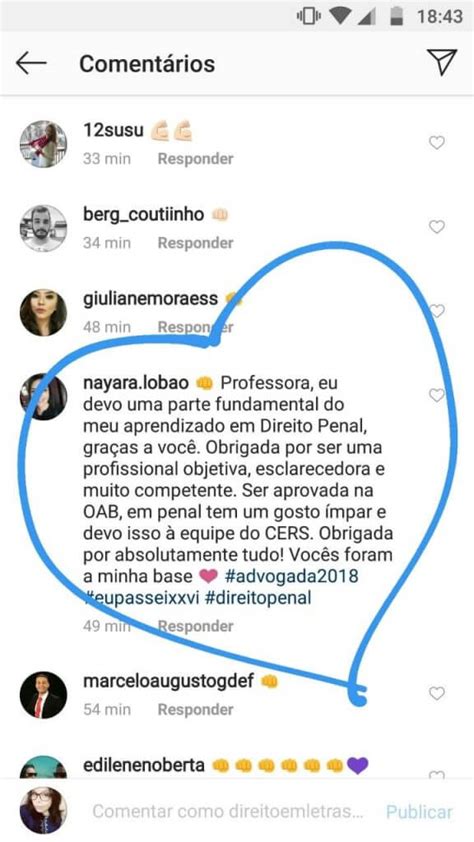Viewport: 474px width, 842px height.
Task: Open giulianemoraess's profile avatar
Action: [x=43, y=313]
